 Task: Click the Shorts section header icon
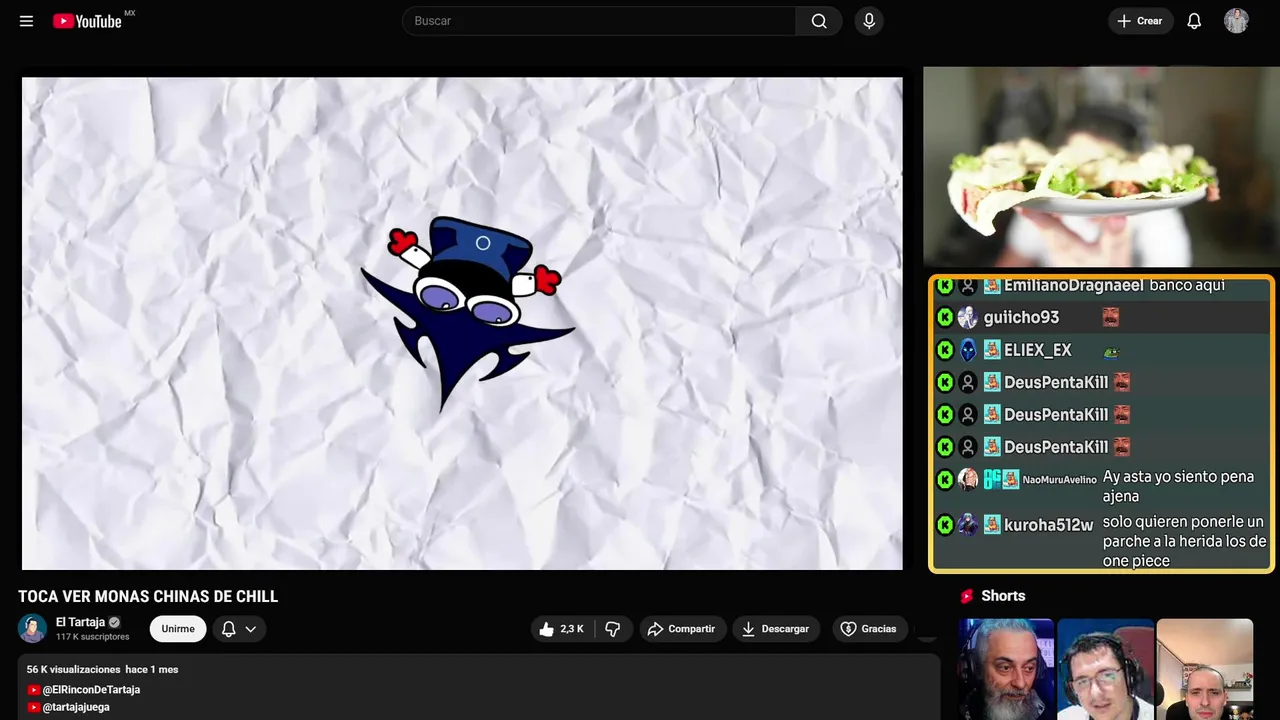pyautogui.click(x=967, y=596)
